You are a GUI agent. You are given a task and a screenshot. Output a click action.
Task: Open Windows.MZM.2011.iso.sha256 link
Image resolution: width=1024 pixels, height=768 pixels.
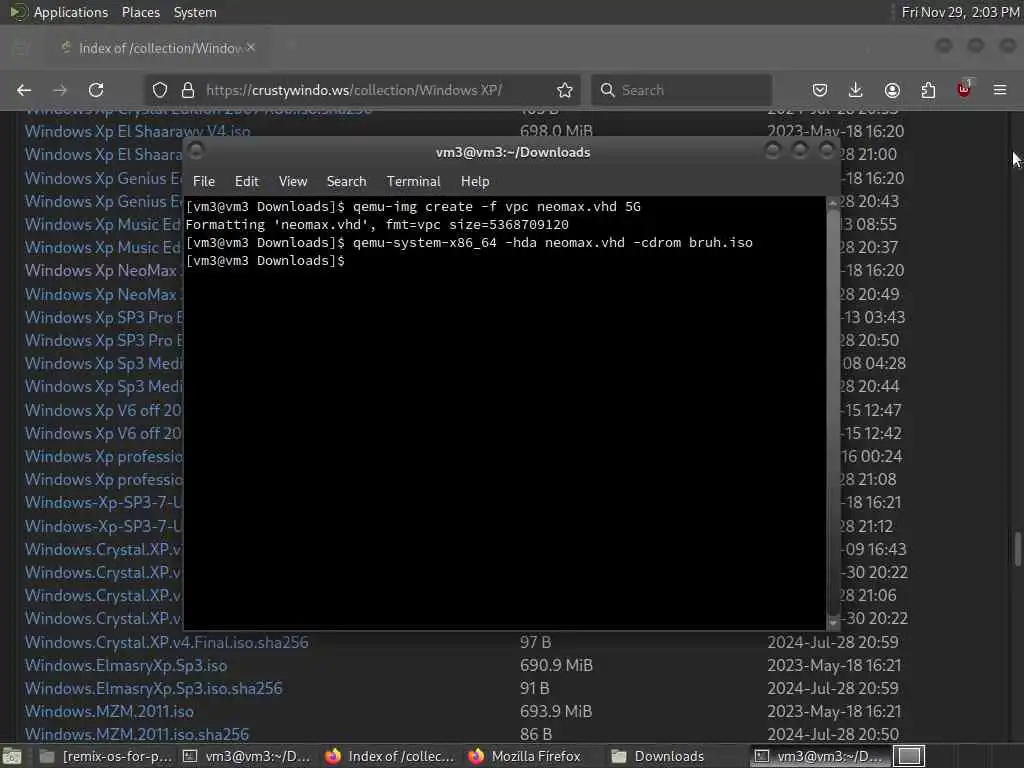point(136,734)
